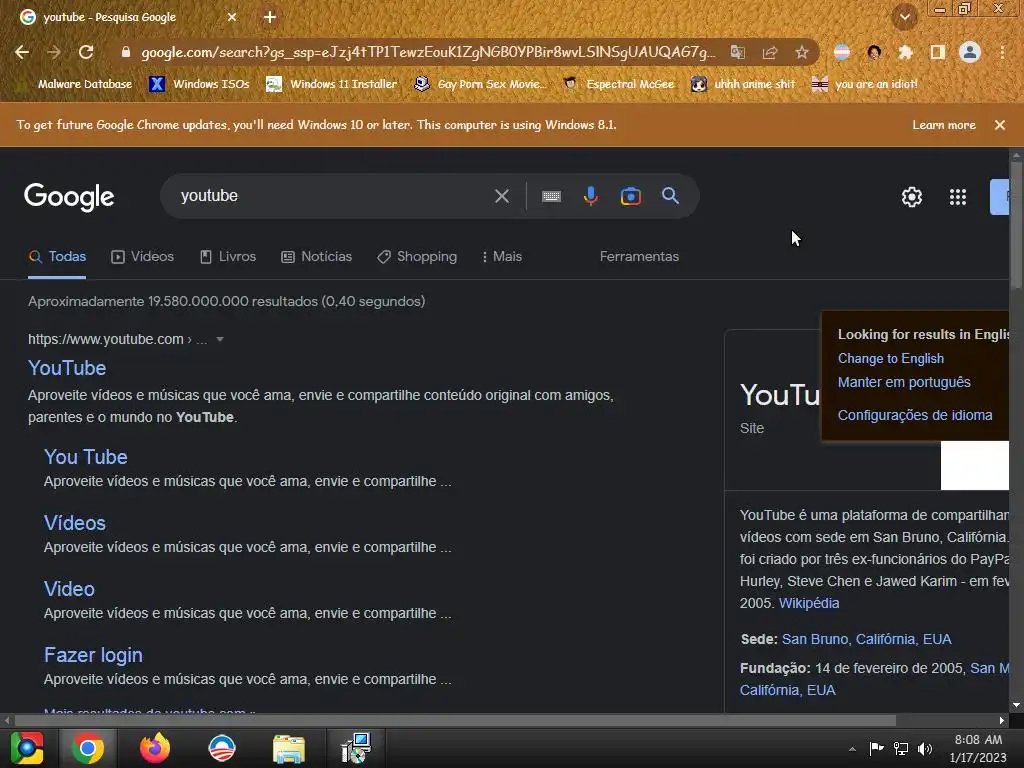1024x768 pixels.
Task: Click the share page icon in address bar
Action: tap(770, 52)
